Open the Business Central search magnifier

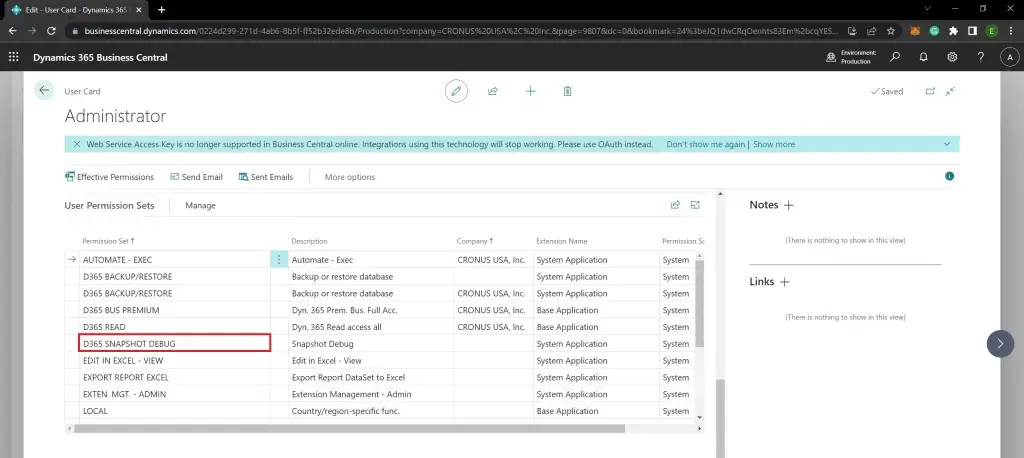[895, 57]
